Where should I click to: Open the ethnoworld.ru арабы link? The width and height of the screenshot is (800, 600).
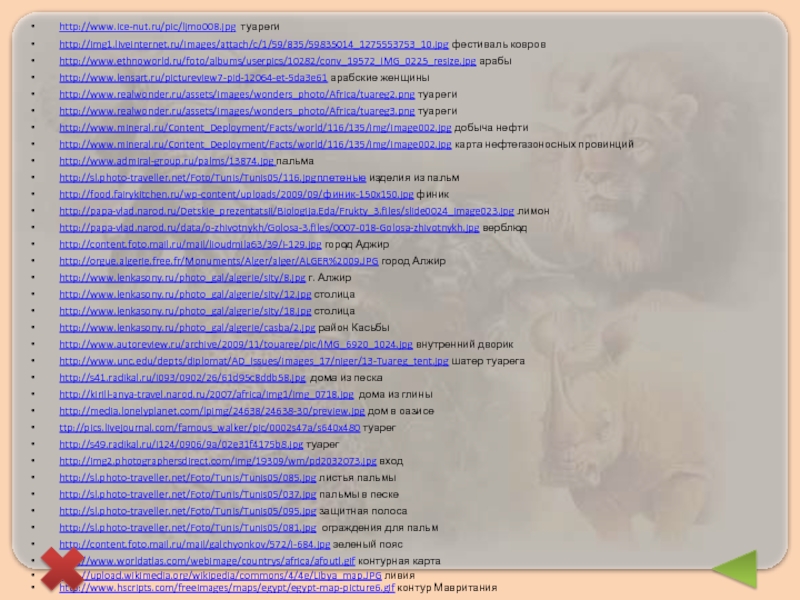[x=267, y=61]
